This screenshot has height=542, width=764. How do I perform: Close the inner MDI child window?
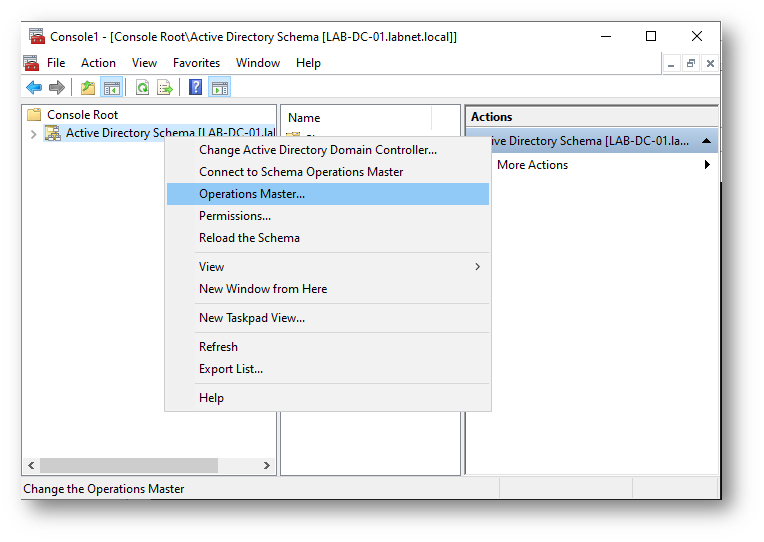710,63
